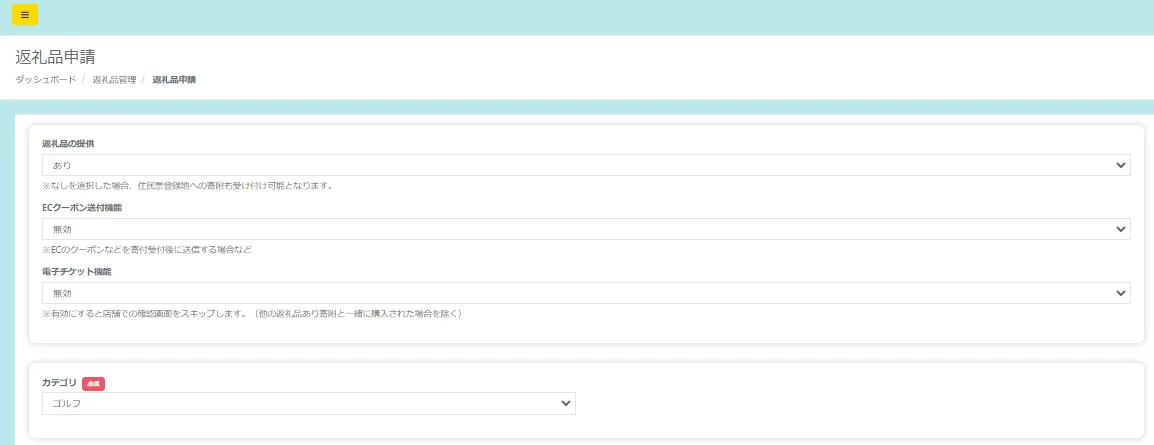Click the ダッシュボード breadcrumb link
The height and width of the screenshot is (445, 1154).
click(45, 79)
